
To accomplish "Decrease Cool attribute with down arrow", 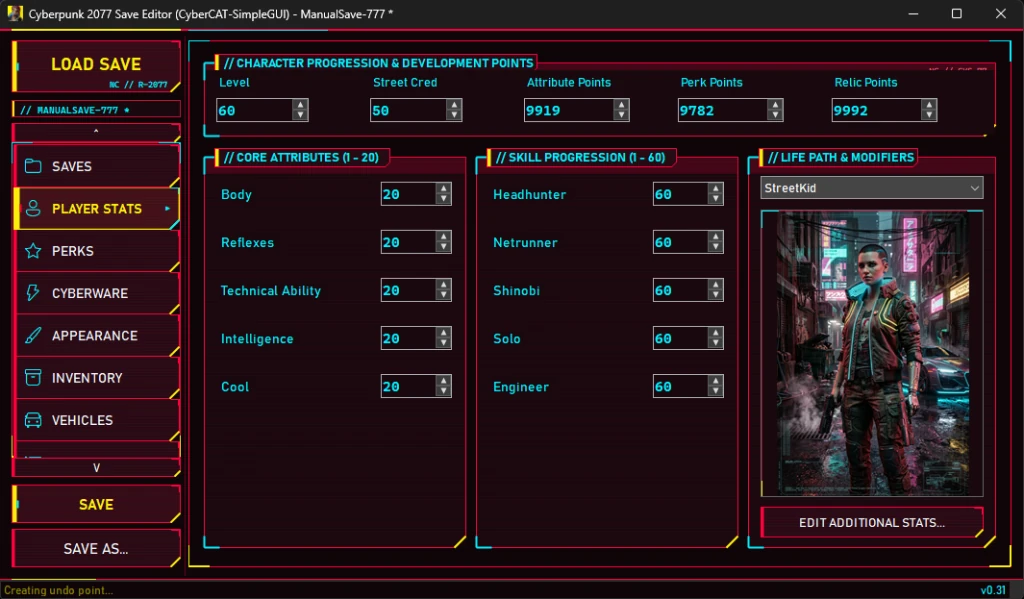I will click(x=443, y=391).
